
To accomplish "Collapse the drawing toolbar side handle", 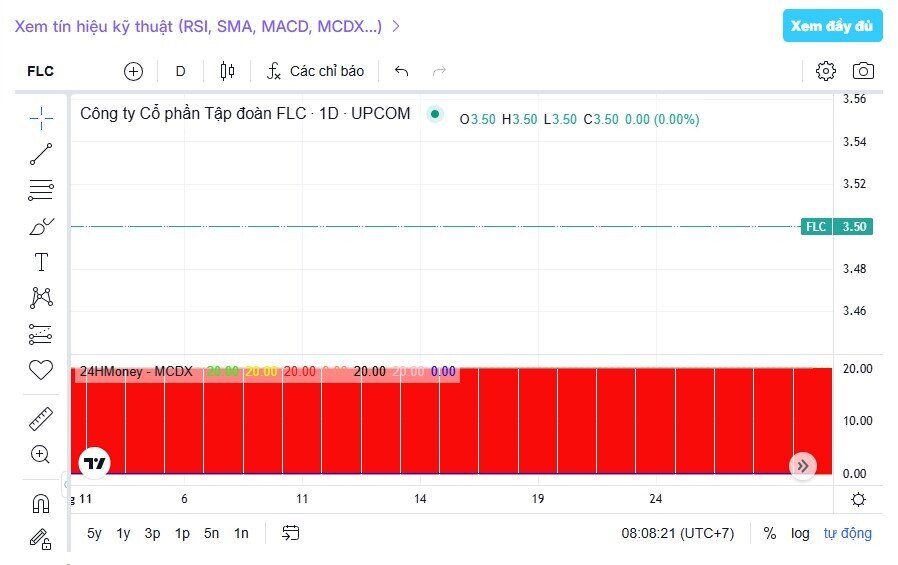I will 65,484.
